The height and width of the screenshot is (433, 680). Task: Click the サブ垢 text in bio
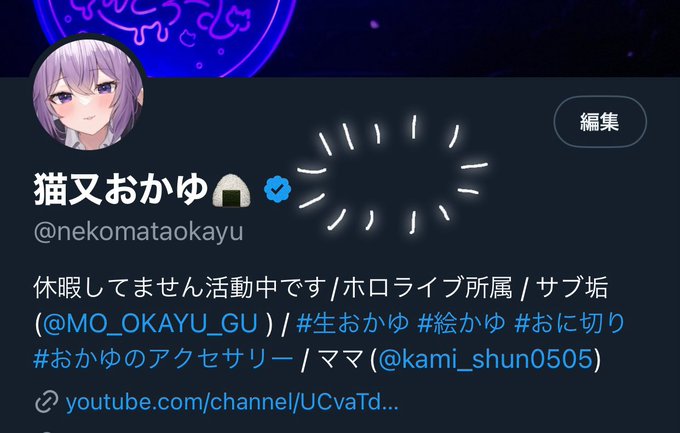coord(572,288)
